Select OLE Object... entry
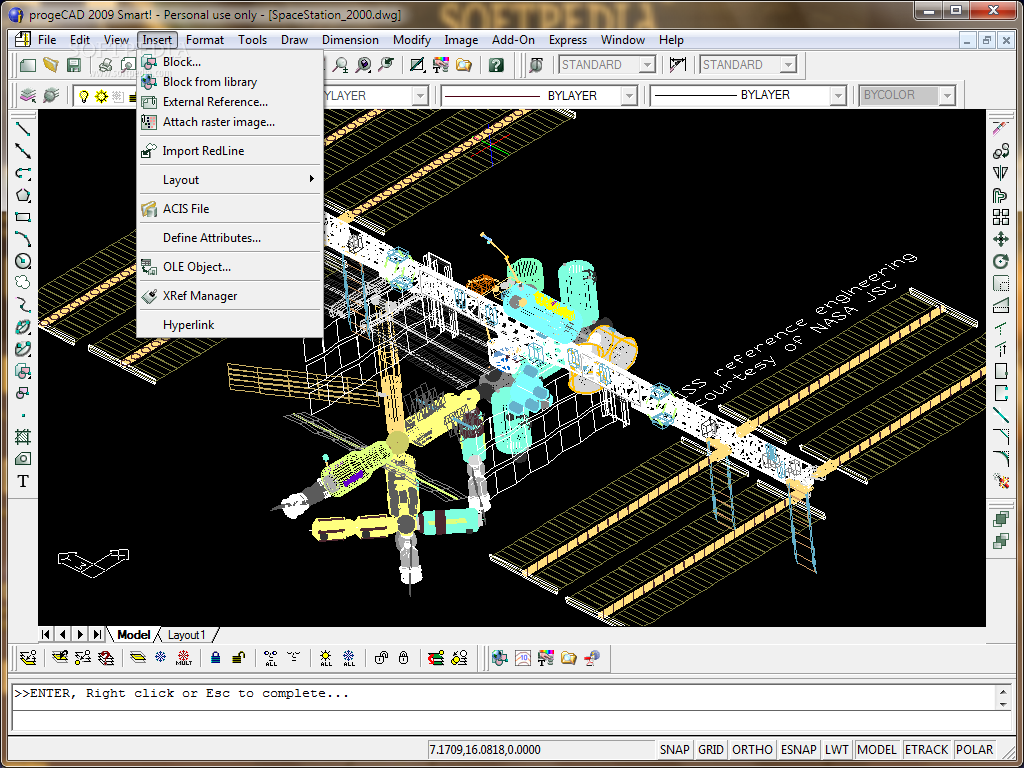 pyautogui.click(x=230, y=266)
